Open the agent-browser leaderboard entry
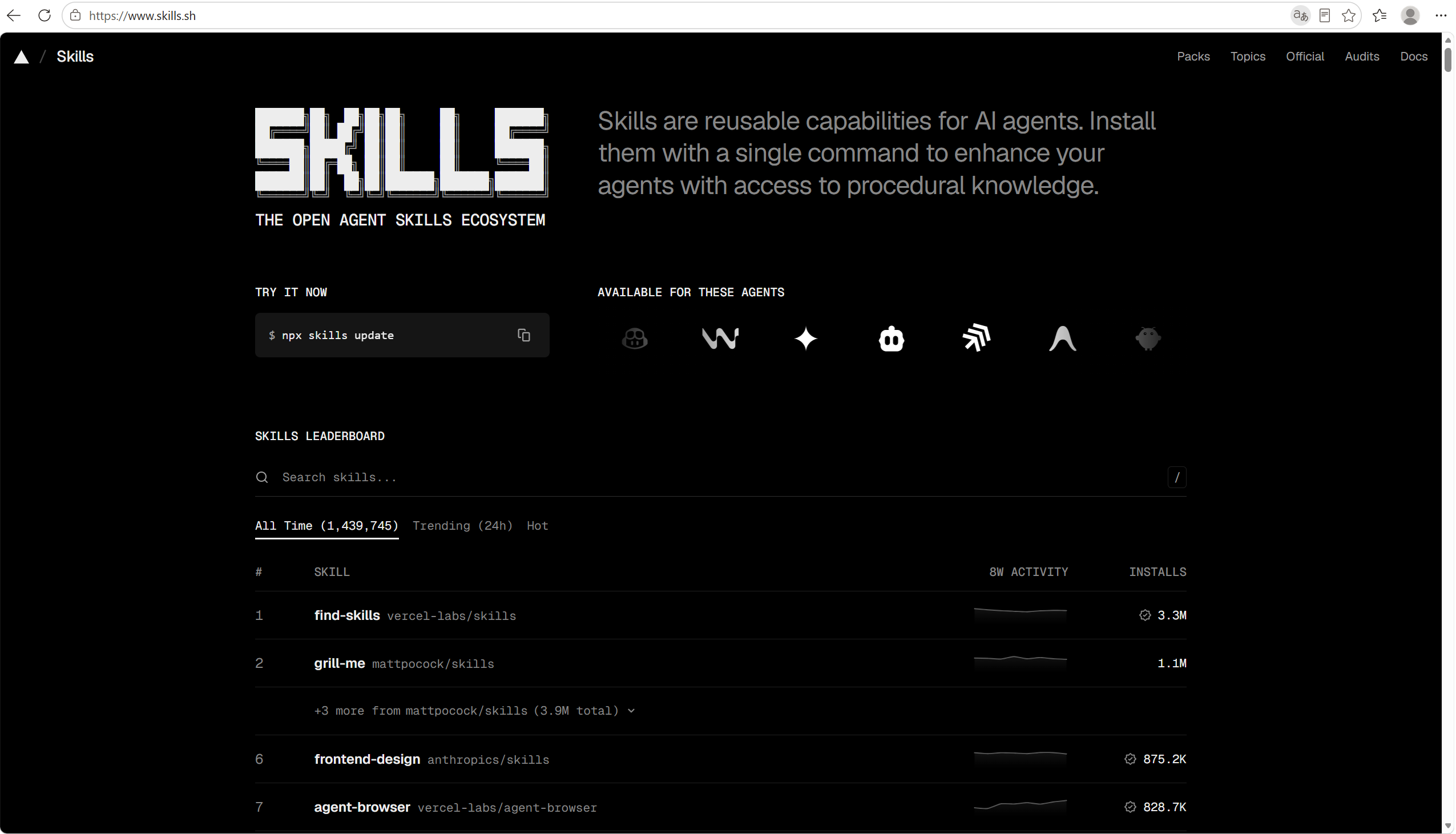The height and width of the screenshot is (834, 1456). [x=720, y=807]
